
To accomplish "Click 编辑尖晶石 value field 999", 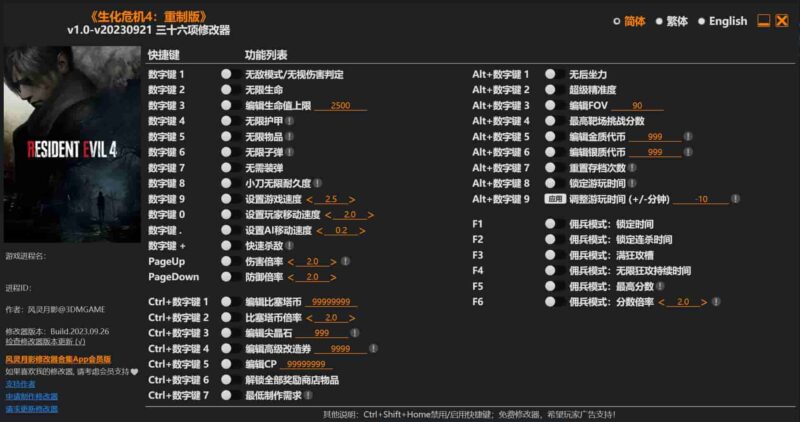I will coord(322,333).
